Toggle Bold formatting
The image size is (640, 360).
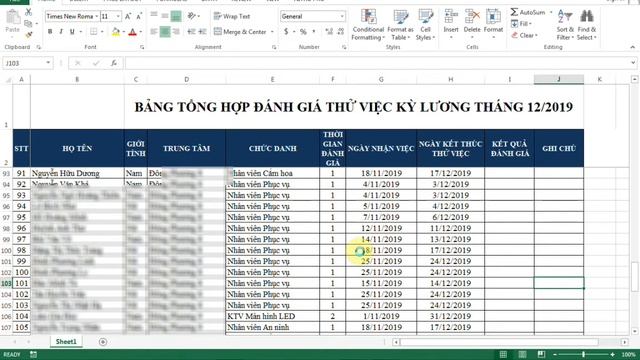click(50, 31)
